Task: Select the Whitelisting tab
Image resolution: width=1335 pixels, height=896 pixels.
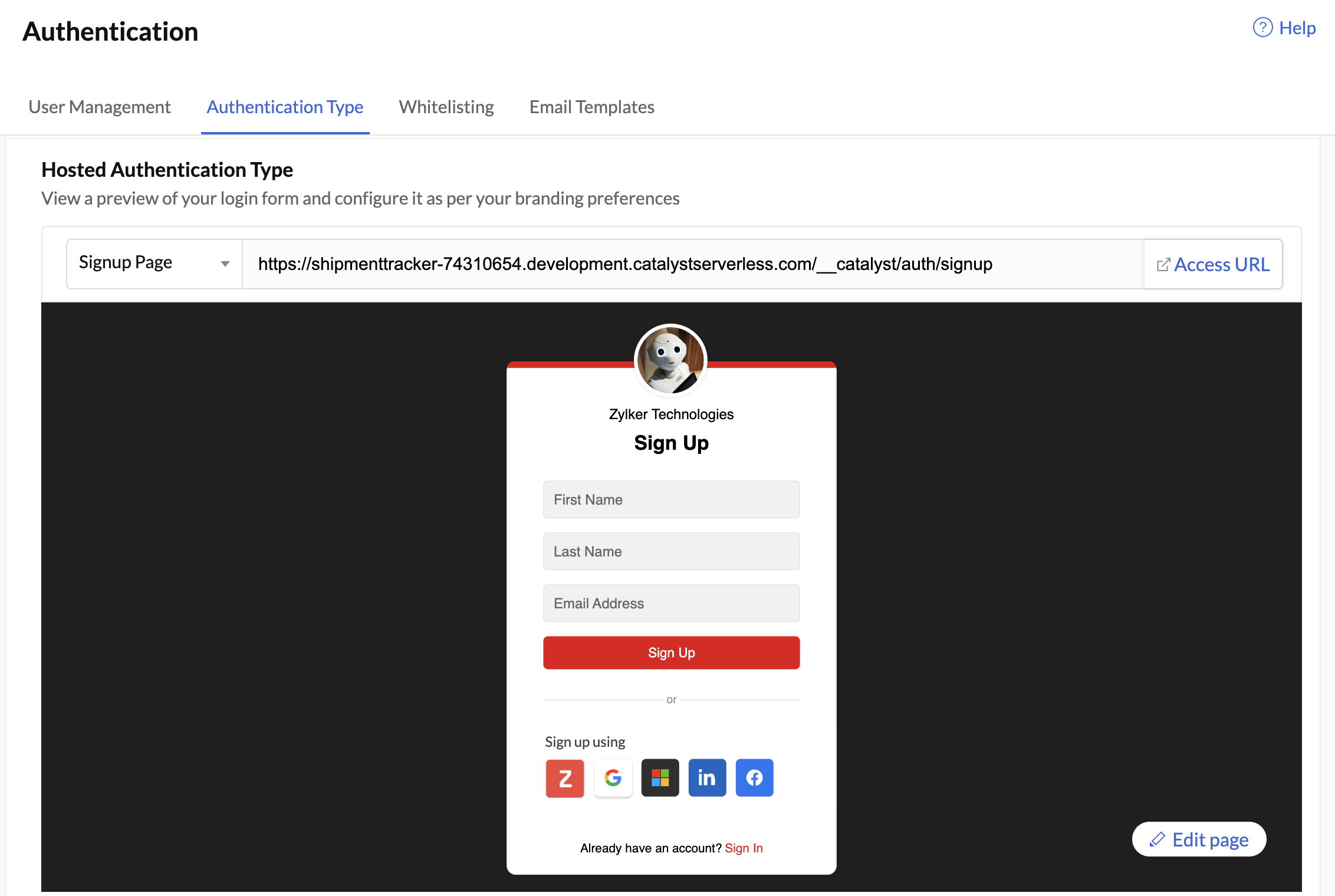Action: pyautogui.click(x=446, y=107)
